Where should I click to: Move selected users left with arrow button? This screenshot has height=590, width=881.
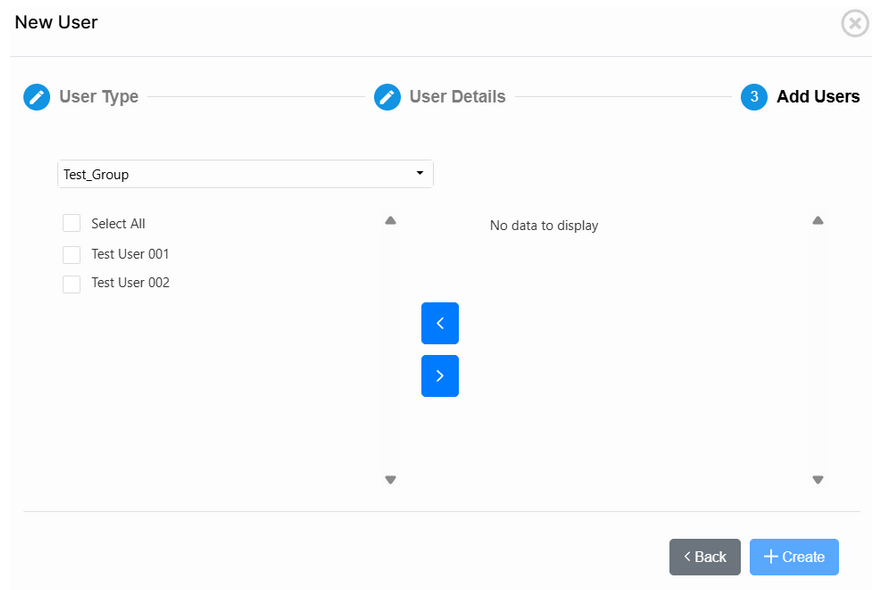point(440,323)
